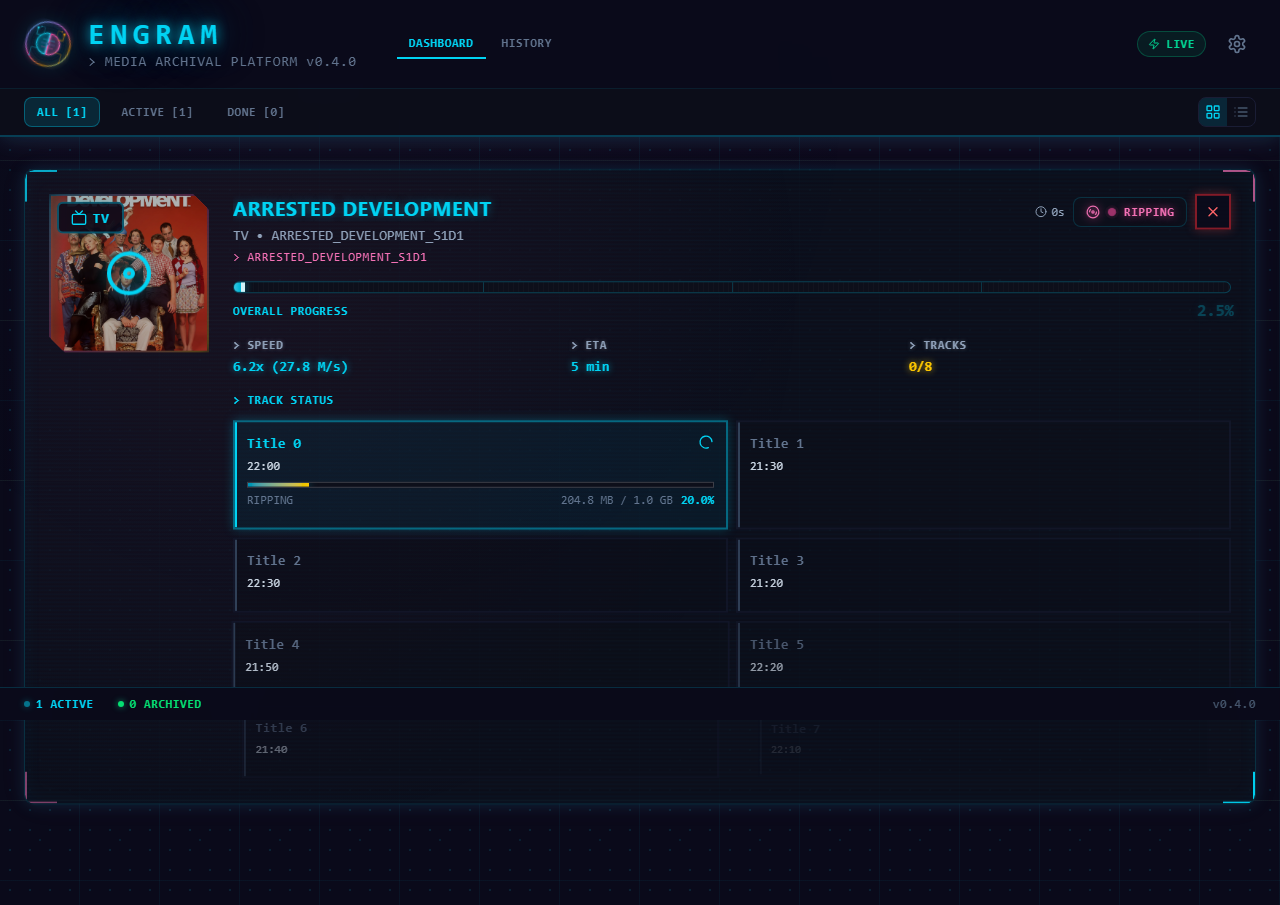Select the Title 3 track card
Viewport: 1280px width, 905px height.
click(984, 575)
